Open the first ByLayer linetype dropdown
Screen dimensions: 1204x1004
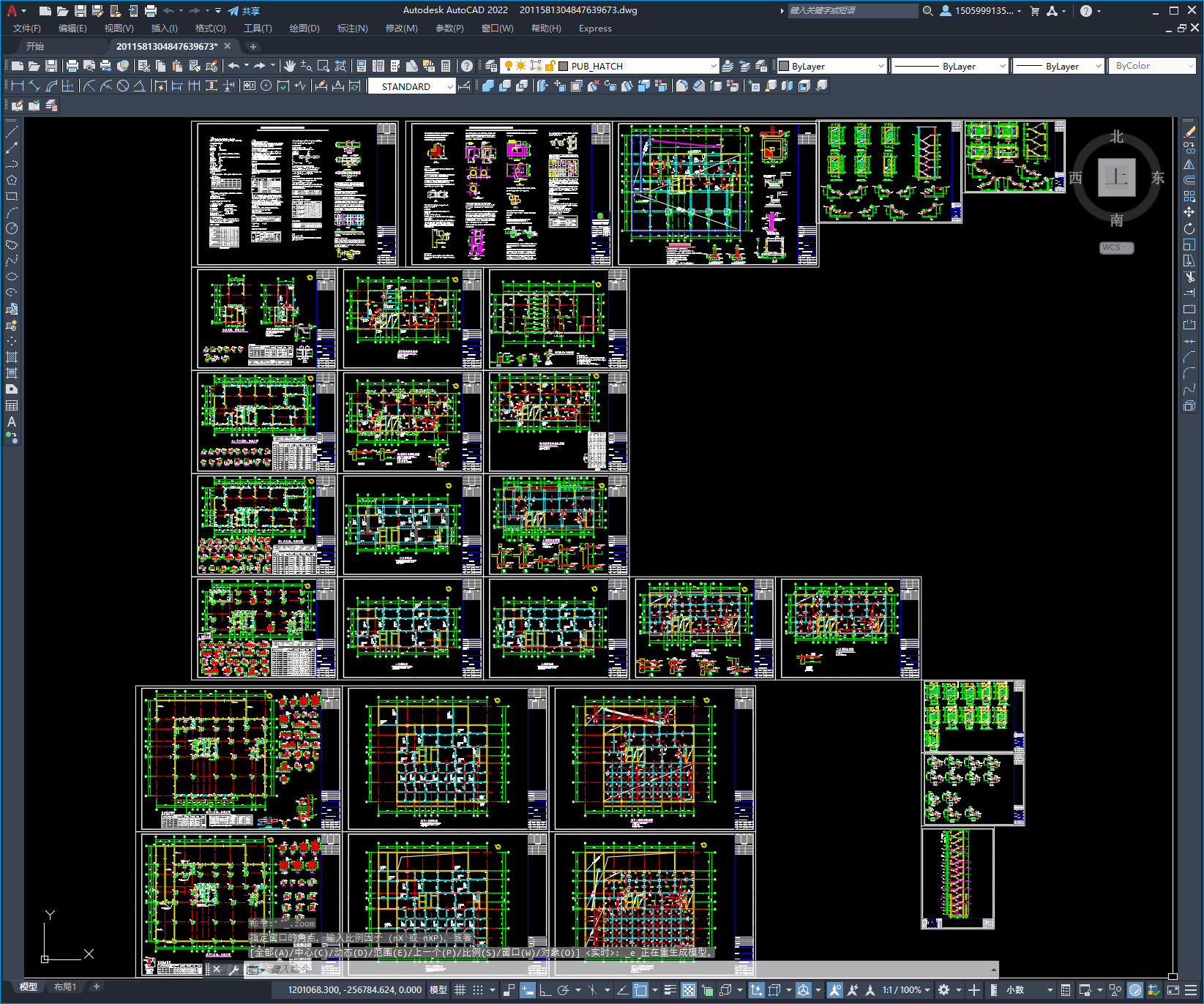click(950, 66)
